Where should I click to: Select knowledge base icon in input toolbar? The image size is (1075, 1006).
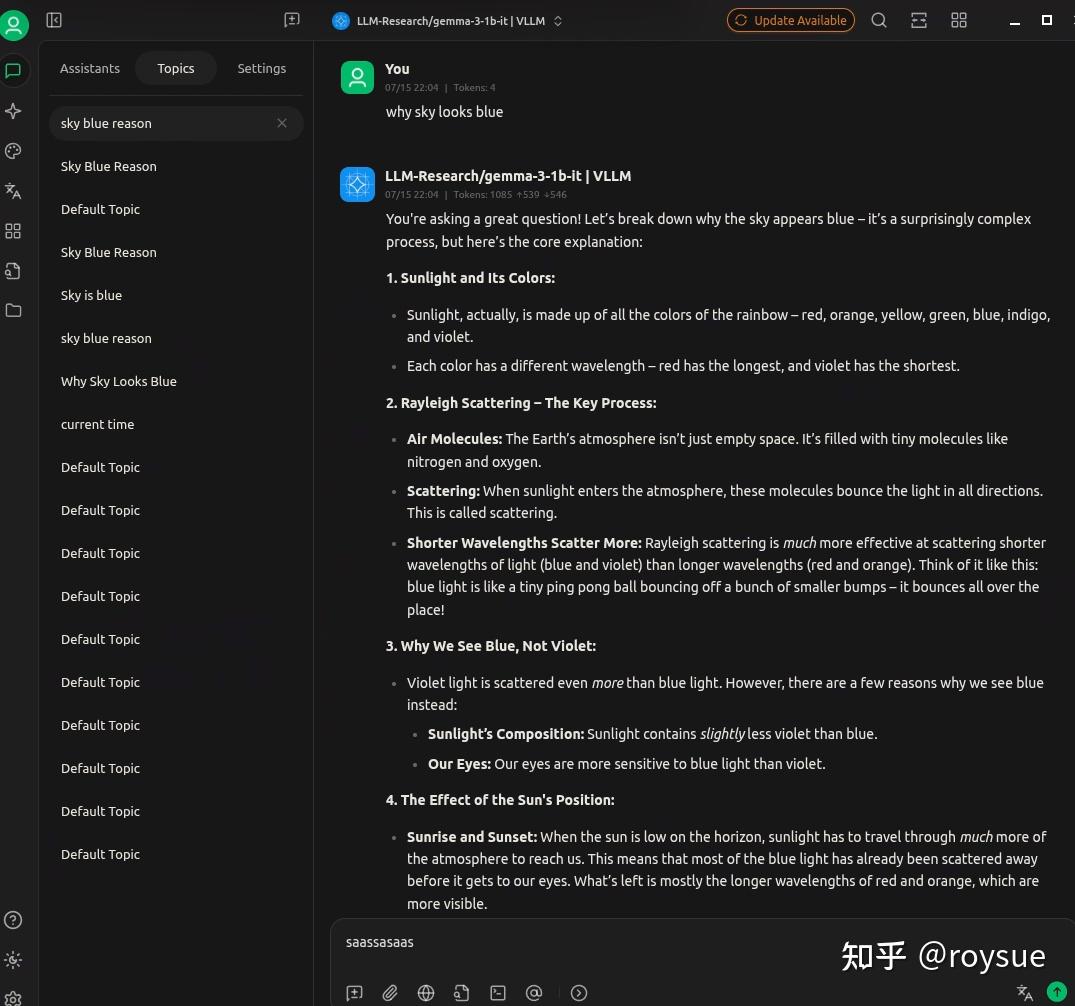tap(461, 992)
